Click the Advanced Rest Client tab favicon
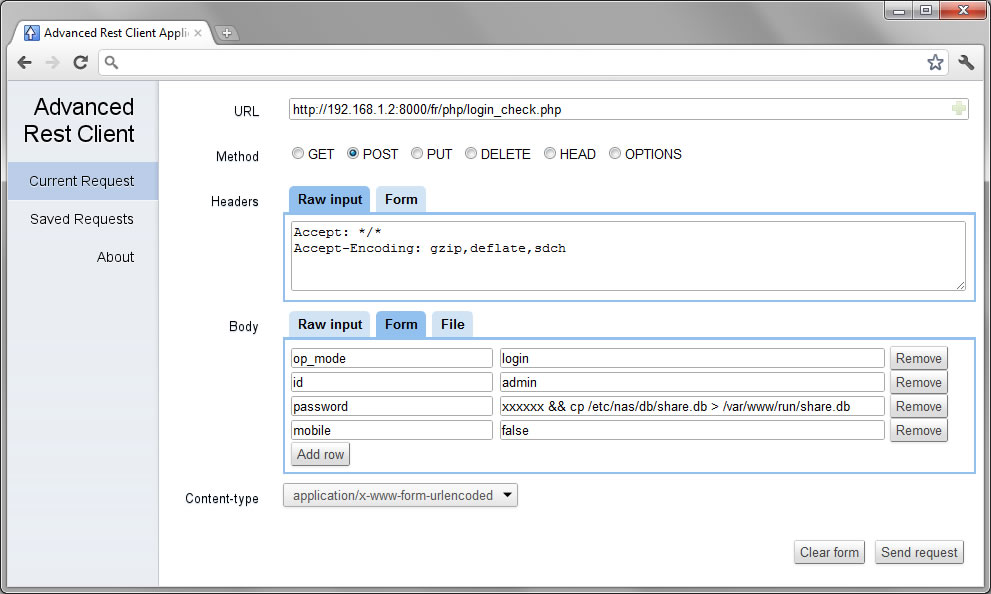This screenshot has height=594, width=991. (x=31, y=33)
